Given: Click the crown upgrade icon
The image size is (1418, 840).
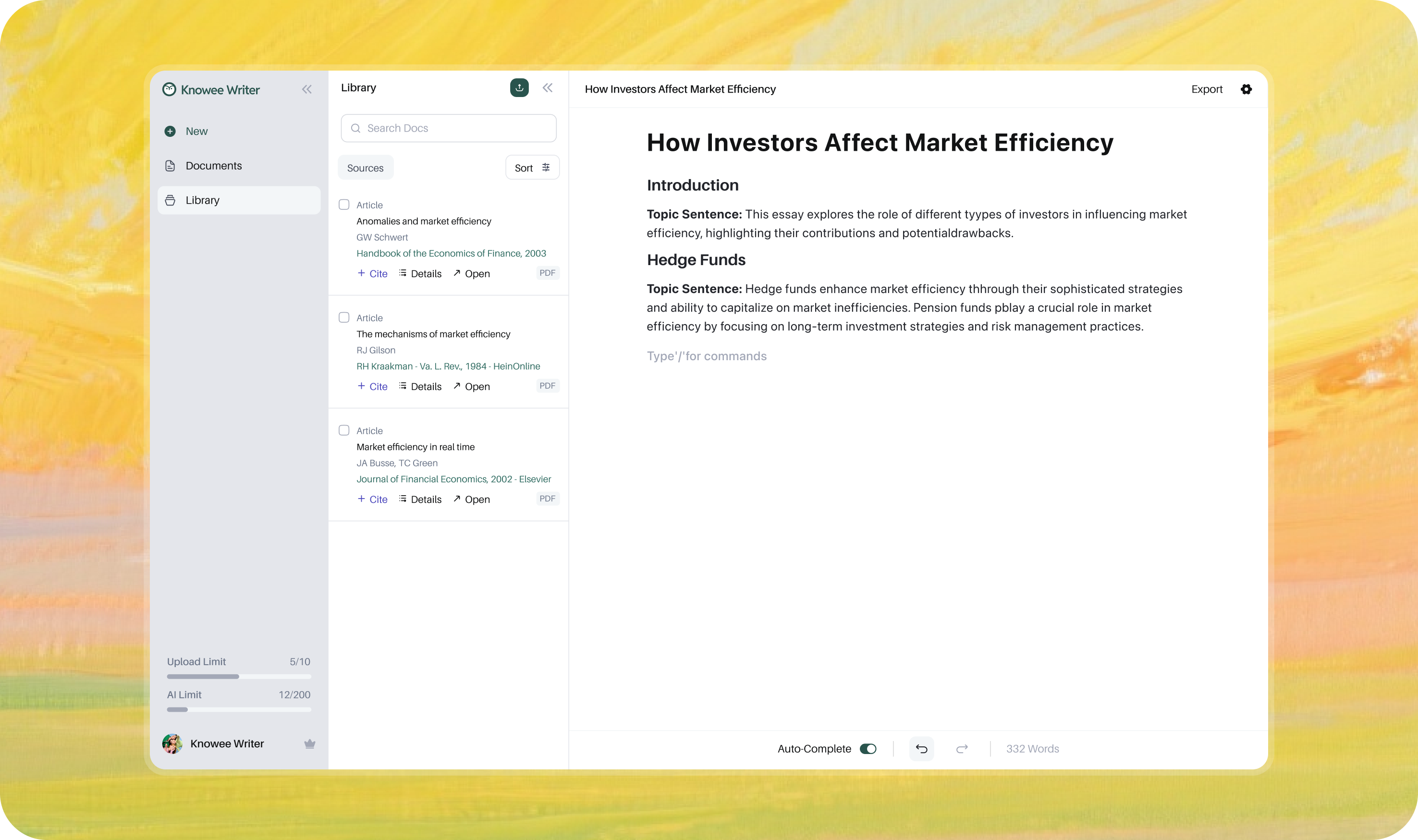Looking at the screenshot, I should point(309,744).
